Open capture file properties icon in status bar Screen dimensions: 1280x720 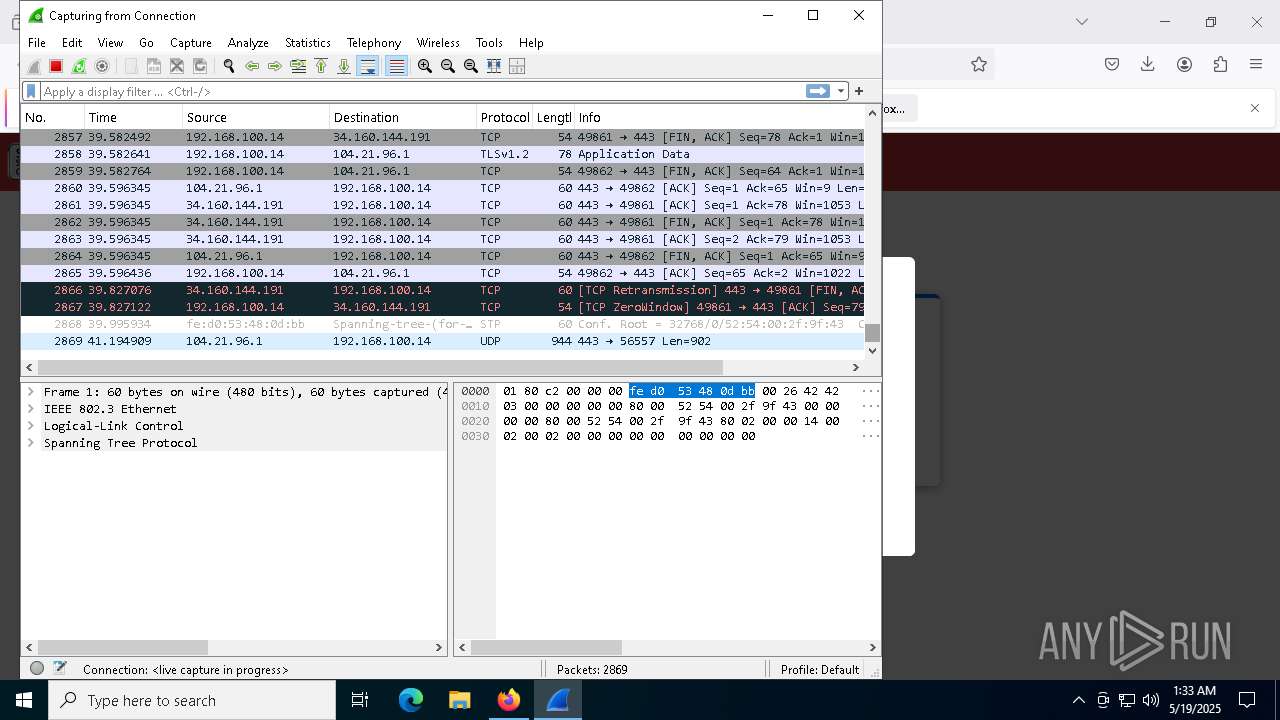(x=60, y=669)
